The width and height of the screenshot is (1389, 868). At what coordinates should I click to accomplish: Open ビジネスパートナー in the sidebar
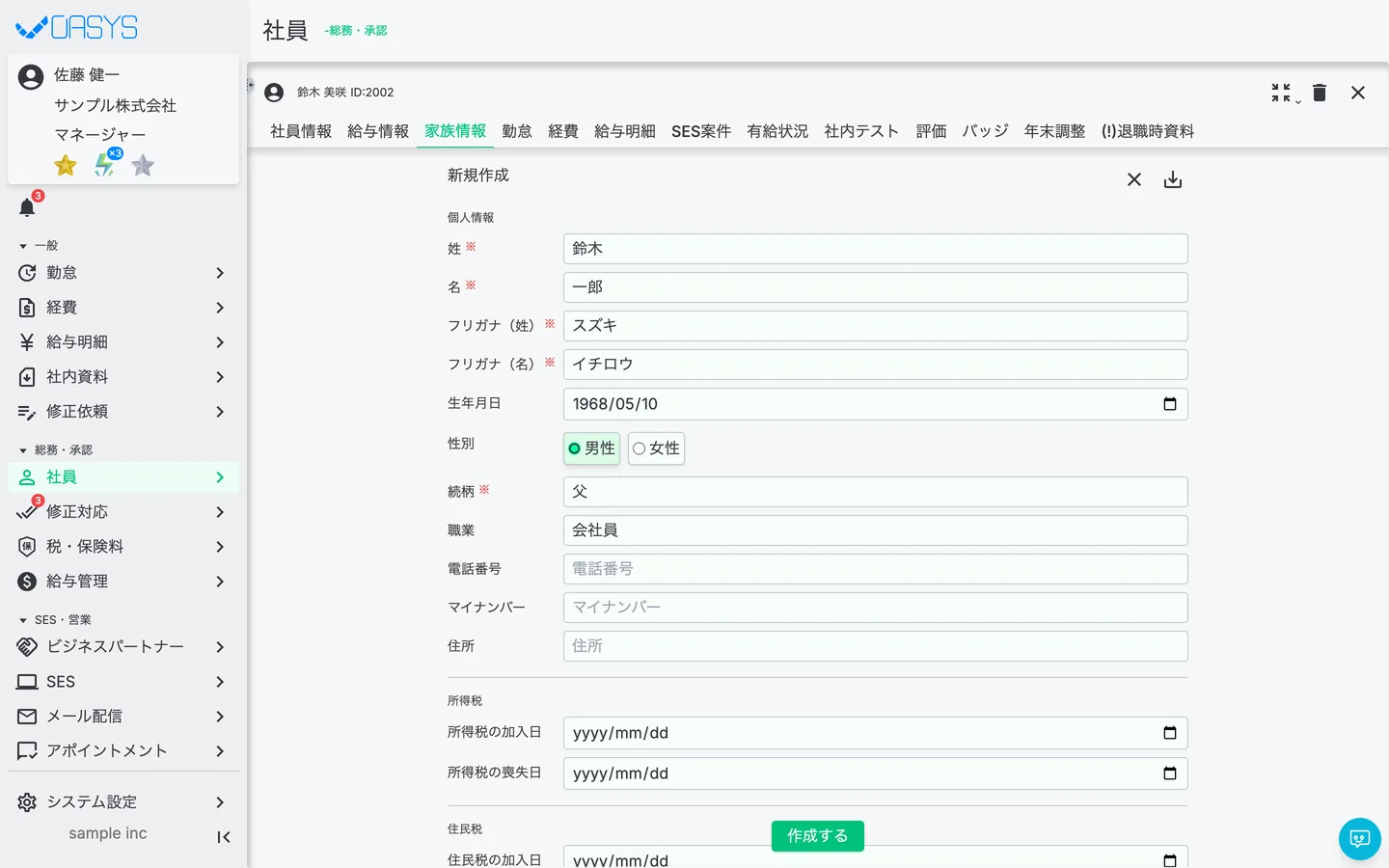click(x=123, y=647)
